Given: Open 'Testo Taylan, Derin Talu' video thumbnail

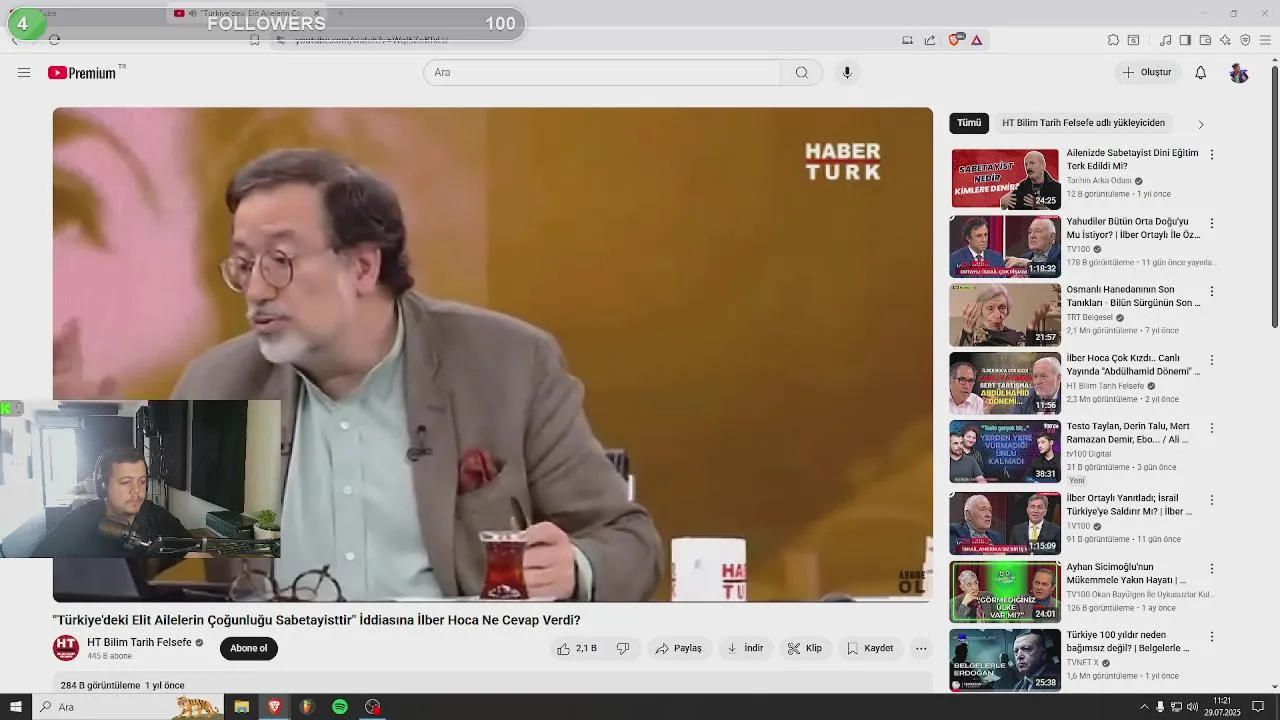Looking at the screenshot, I should point(1005,451).
